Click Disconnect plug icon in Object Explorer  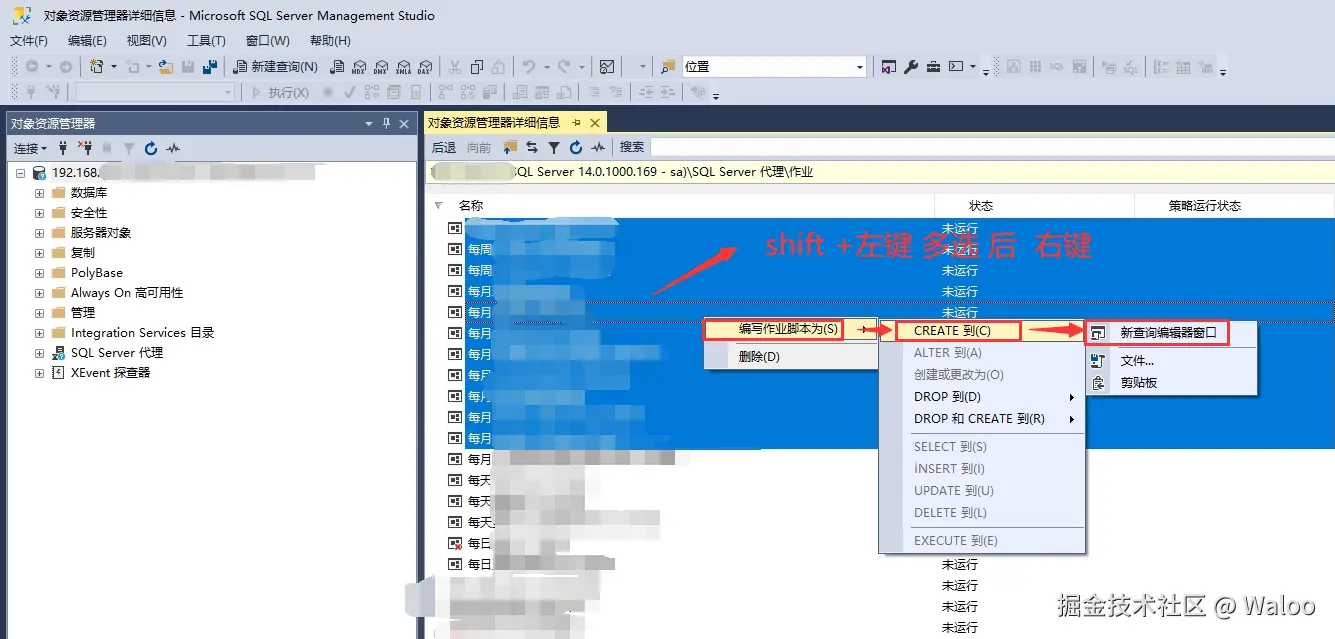coord(85,148)
